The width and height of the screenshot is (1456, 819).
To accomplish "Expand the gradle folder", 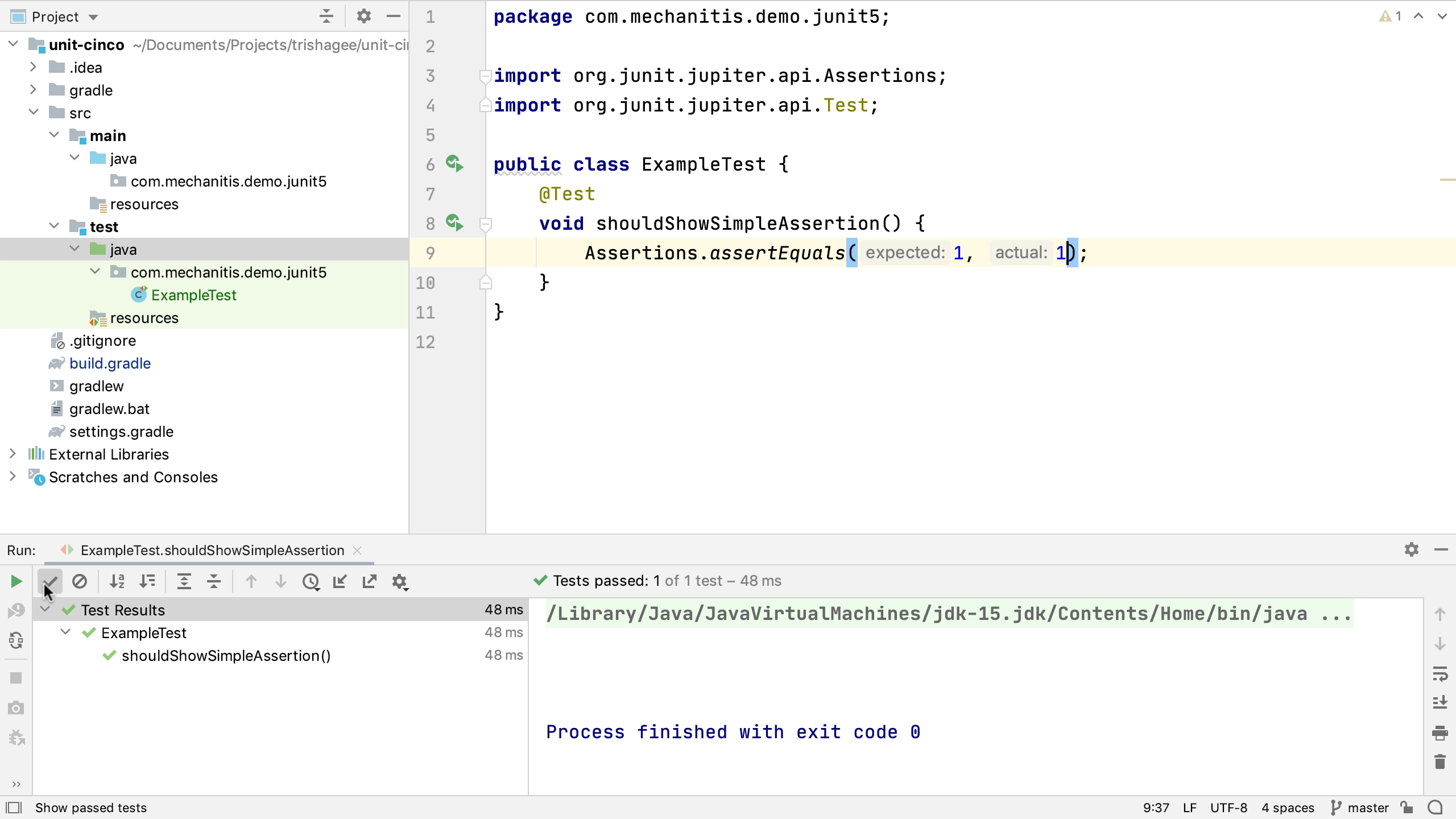I will coord(34,89).
